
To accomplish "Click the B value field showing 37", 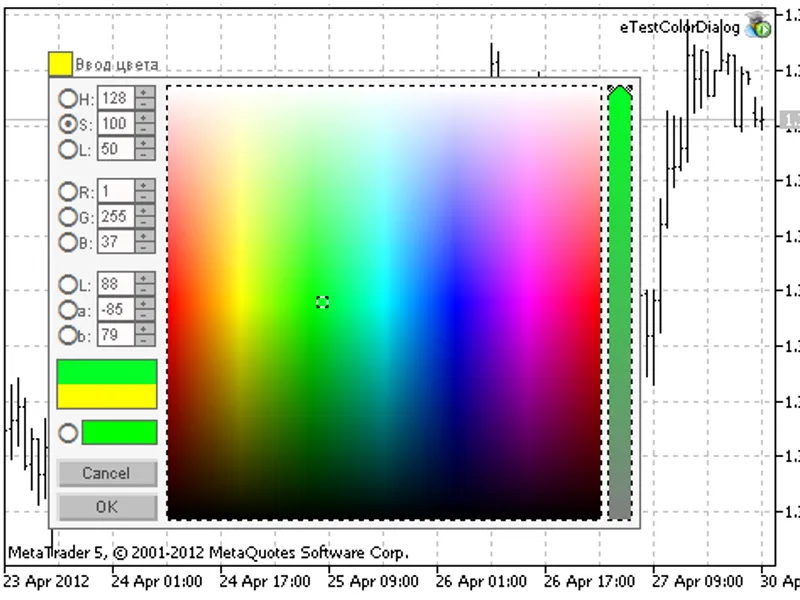I will (x=116, y=242).
